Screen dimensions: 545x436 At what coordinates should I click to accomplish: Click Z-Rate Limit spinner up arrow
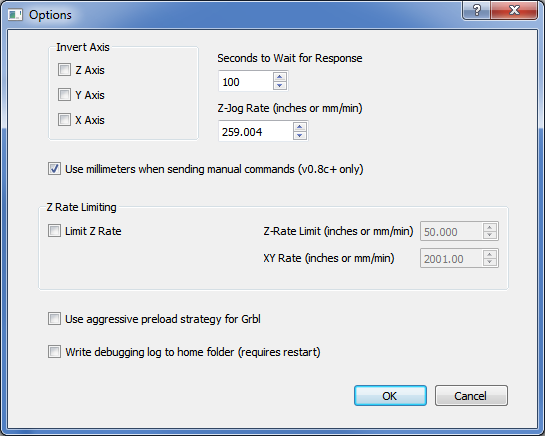tap(490, 227)
